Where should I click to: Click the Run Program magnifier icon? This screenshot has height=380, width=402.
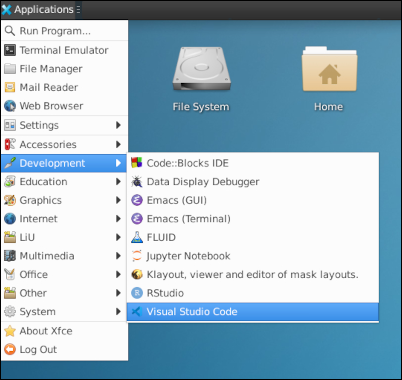pyautogui.click(x=10, y=31)
